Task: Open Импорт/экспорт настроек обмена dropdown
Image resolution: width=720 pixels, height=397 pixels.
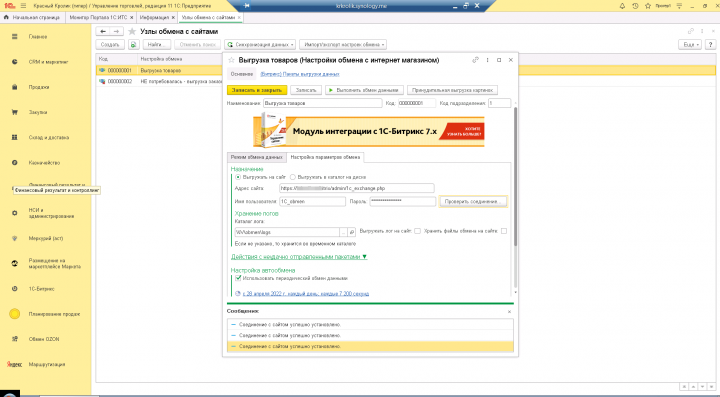Action: [x=343, y=45]
